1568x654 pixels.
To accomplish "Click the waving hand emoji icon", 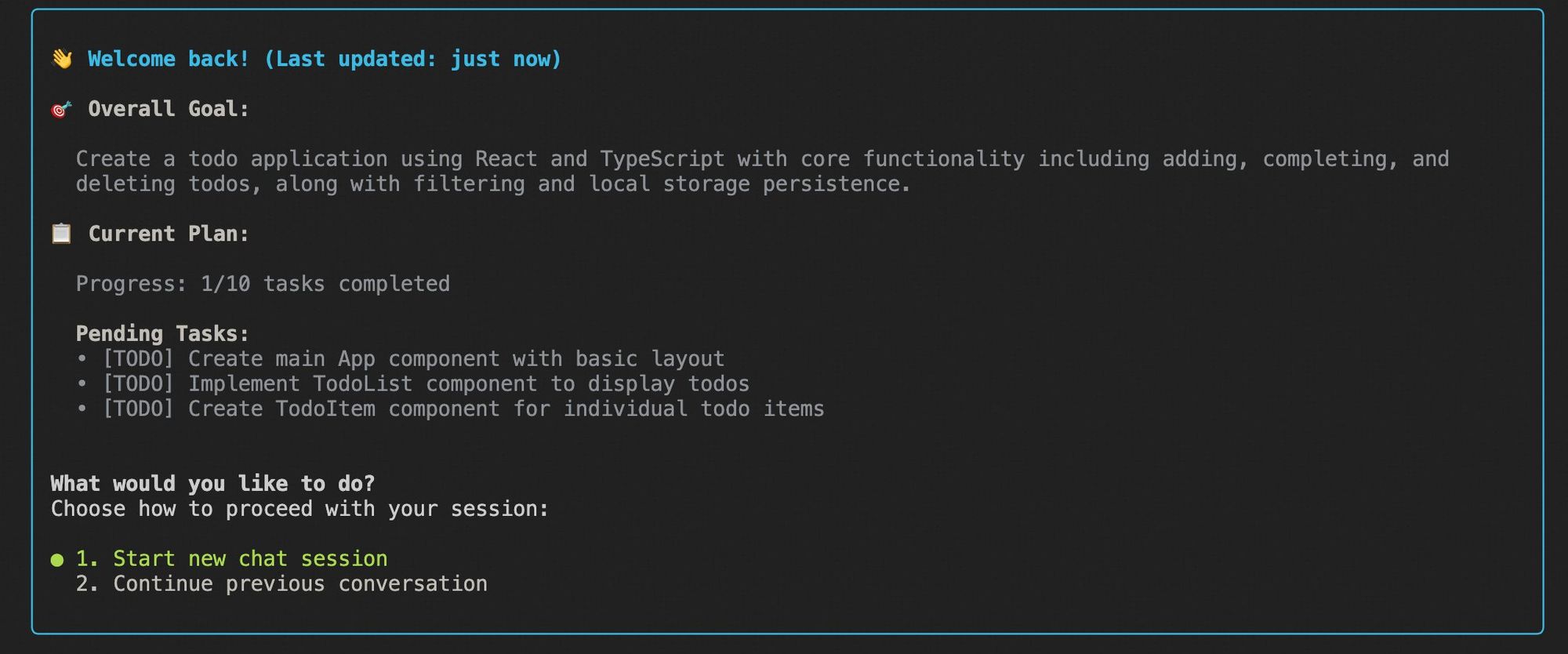I will [x=62, y=59].
